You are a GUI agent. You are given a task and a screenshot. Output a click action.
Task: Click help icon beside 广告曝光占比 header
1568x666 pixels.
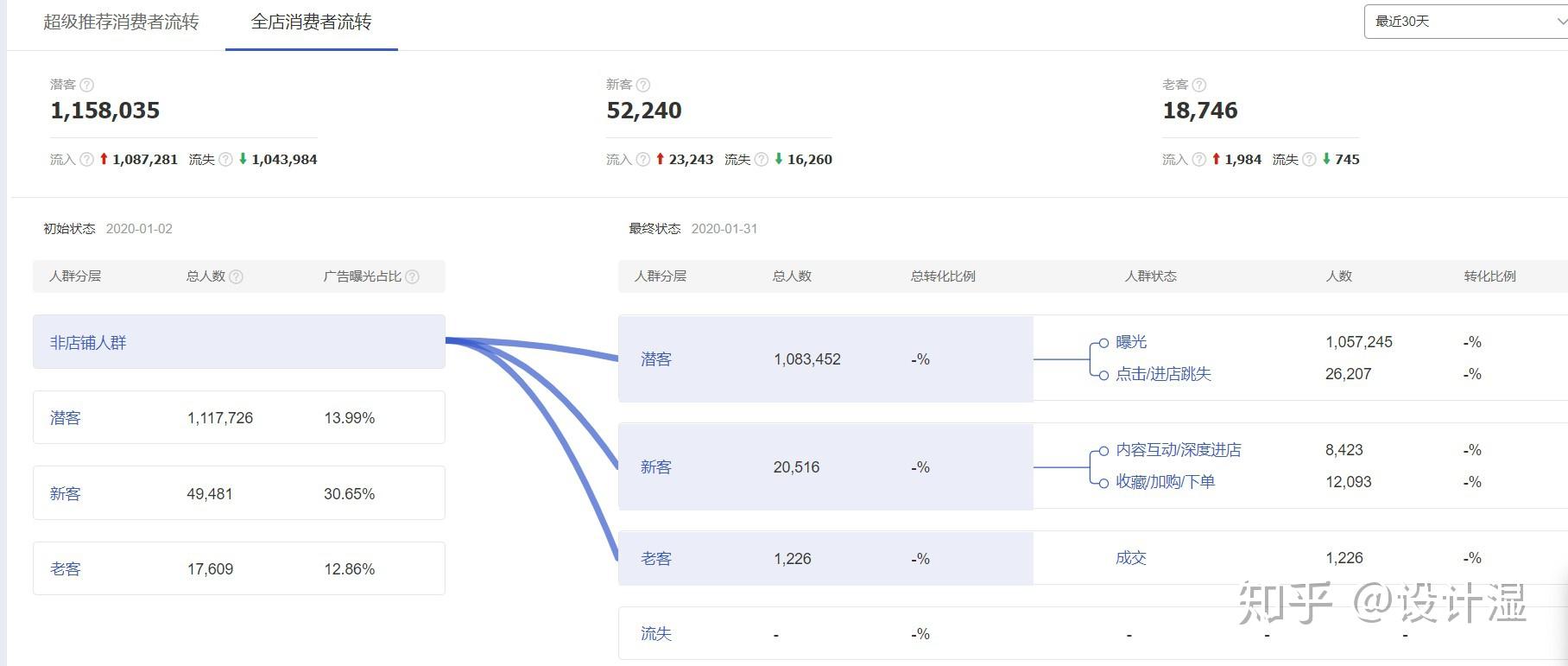coord(412,276)
